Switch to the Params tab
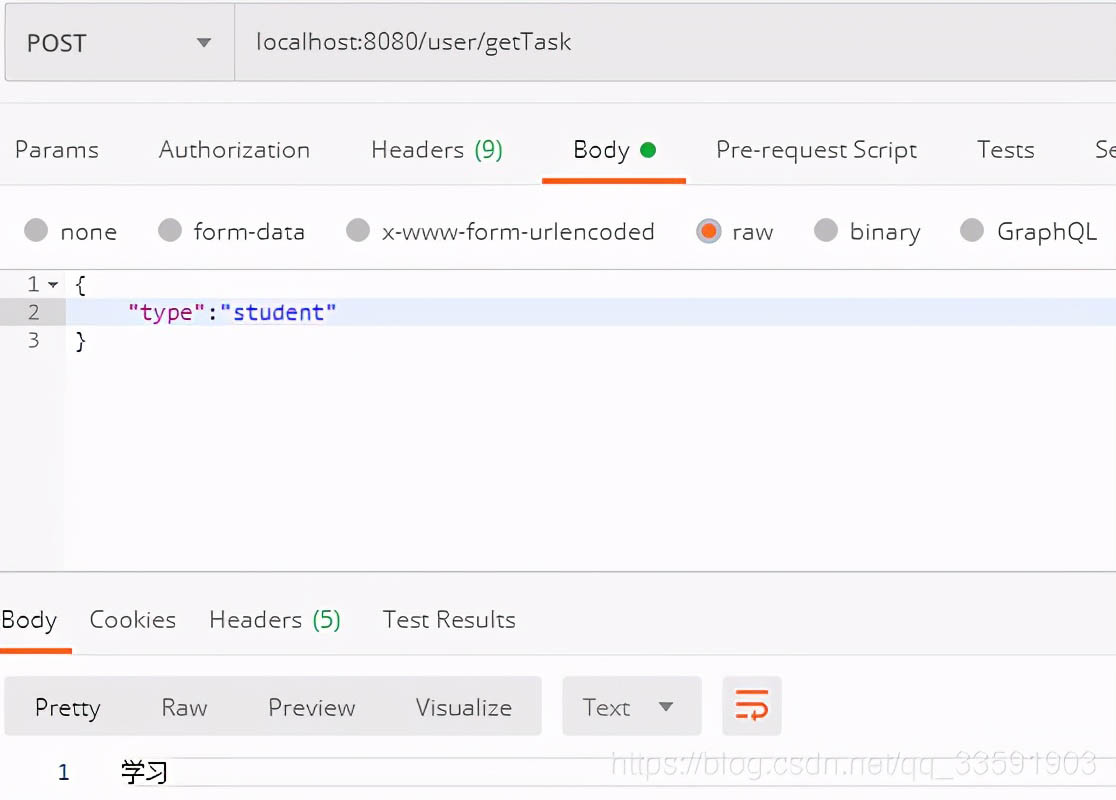 click(x=57, y=149)
